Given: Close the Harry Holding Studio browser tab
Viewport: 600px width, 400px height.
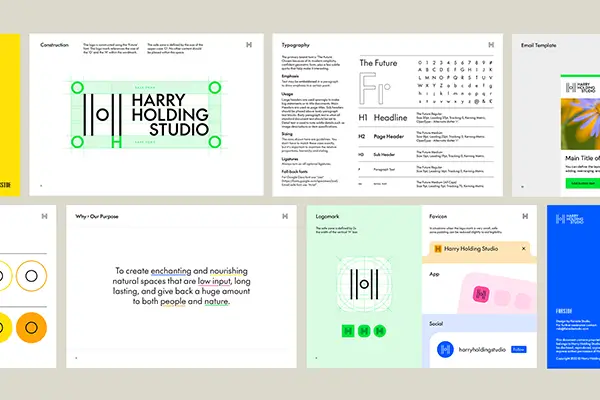Looking at the screenshot, I should click(523, 249).
